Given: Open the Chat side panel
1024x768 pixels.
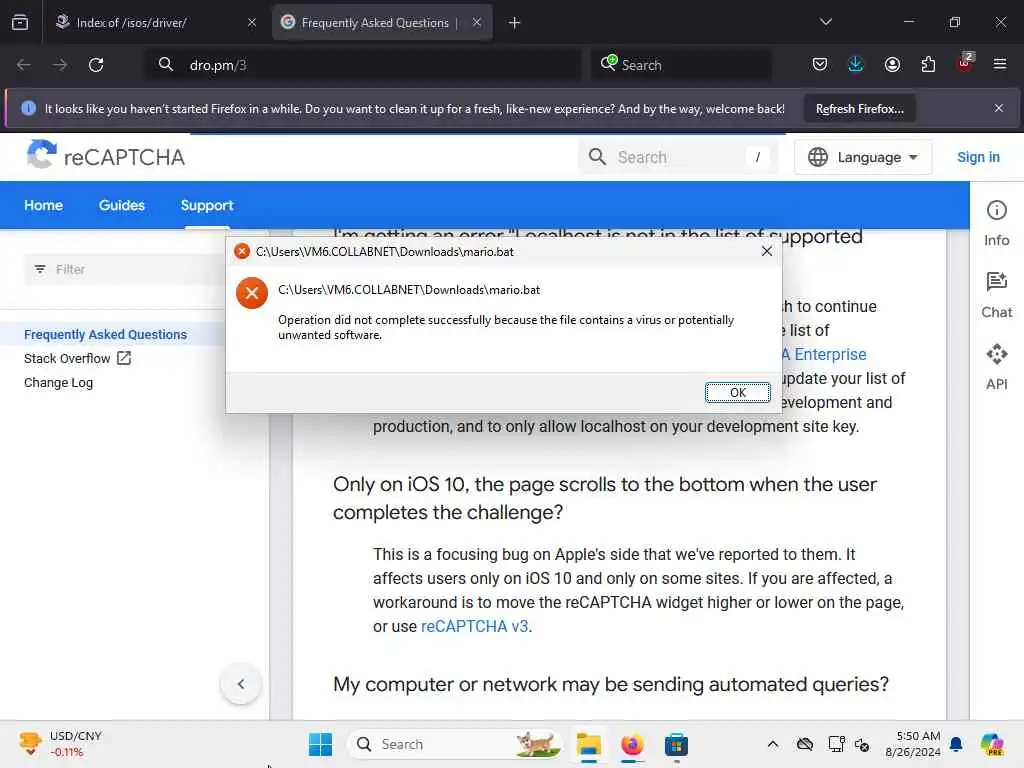Looking at the screenshot, I should (996, 295).
